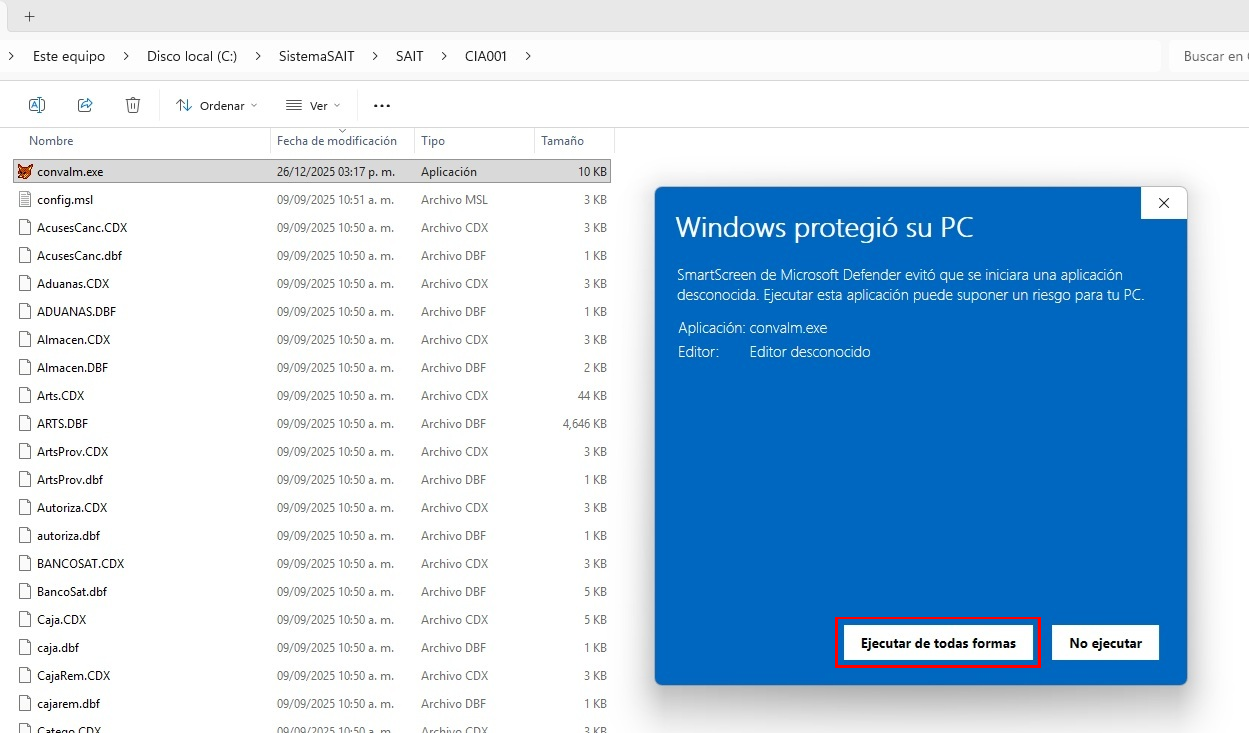Close the SmartScreen dialog with the X
This screenshot has height=733, width=1249.
coord(1164,203)
